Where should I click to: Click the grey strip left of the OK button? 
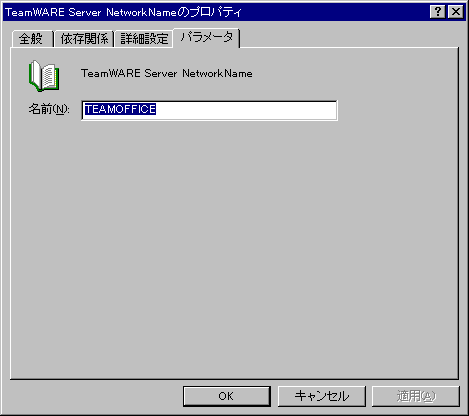click(x=97, y=397)
